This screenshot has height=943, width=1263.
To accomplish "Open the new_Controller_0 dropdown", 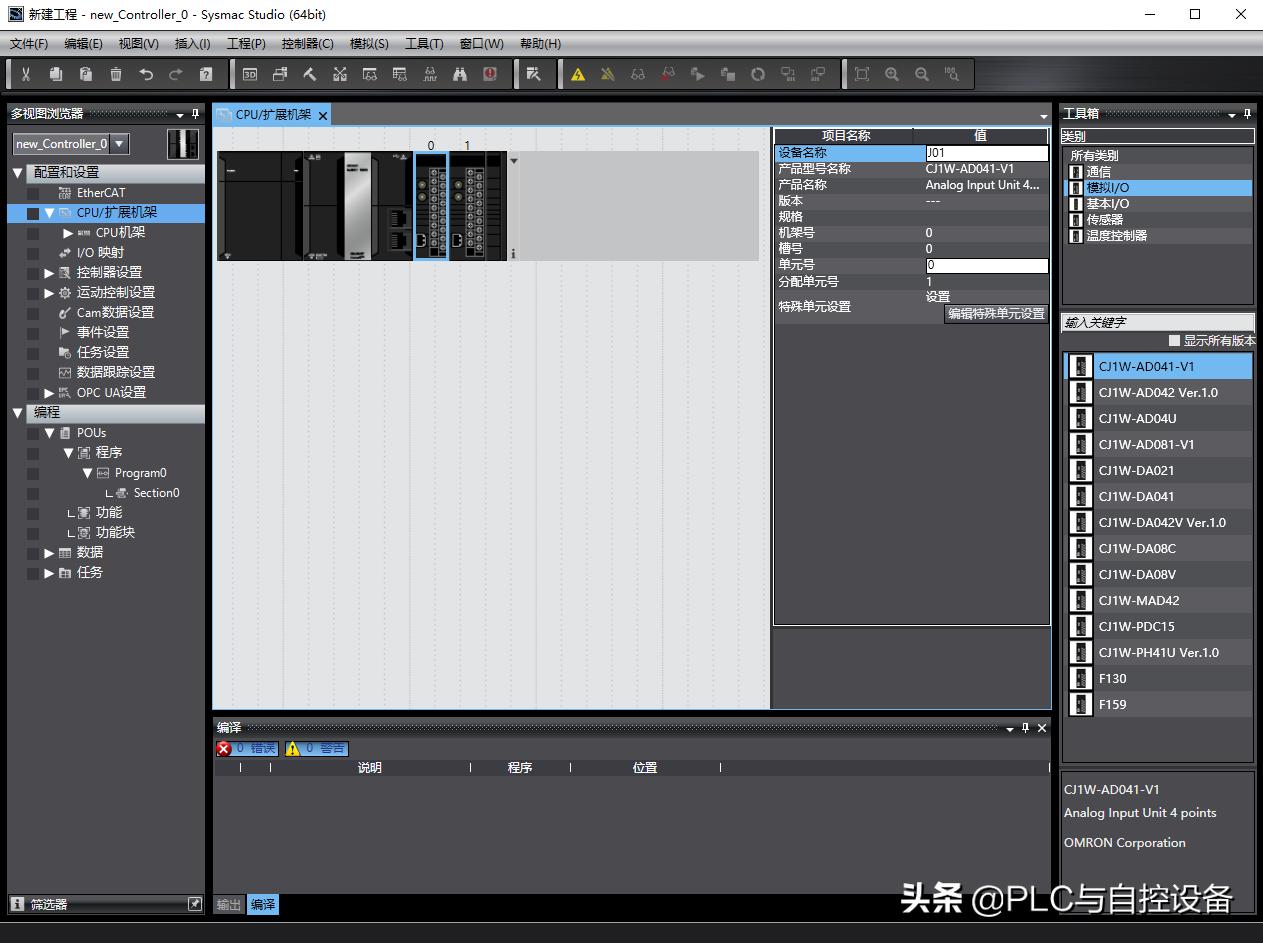I will (119, 144).
